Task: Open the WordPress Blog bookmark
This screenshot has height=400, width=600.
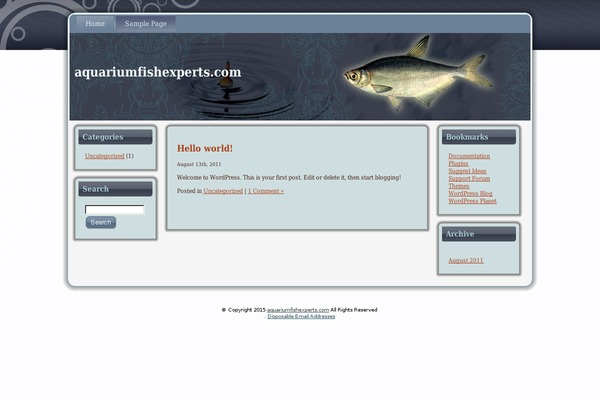Action: coord(470,193)
